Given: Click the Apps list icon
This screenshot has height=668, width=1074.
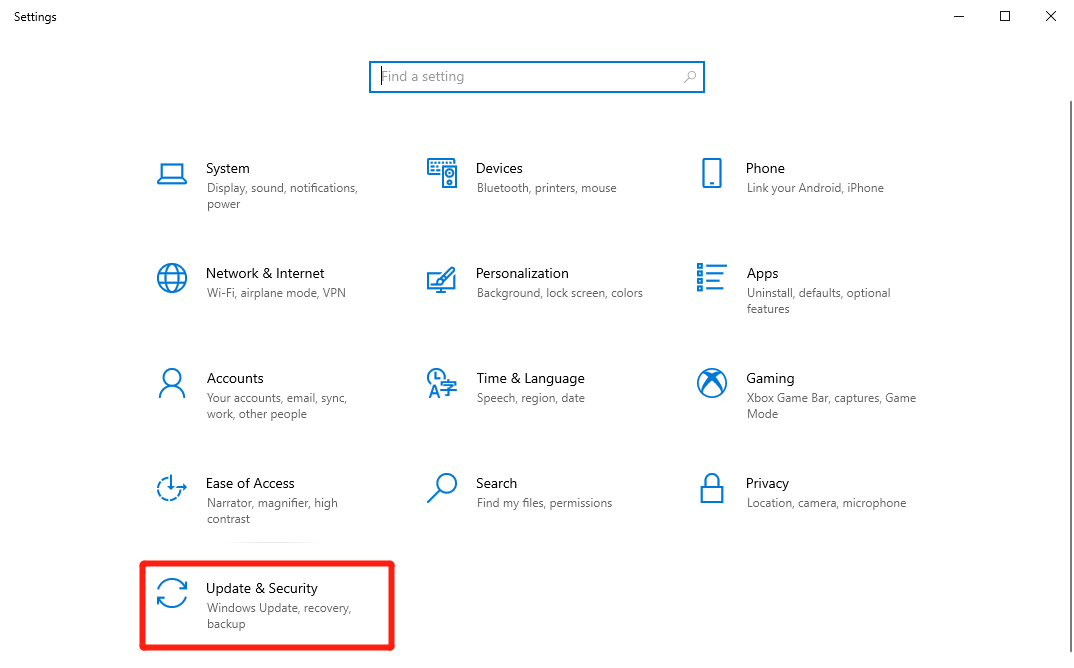Looking at the screenshot, I should pos(711,277).
